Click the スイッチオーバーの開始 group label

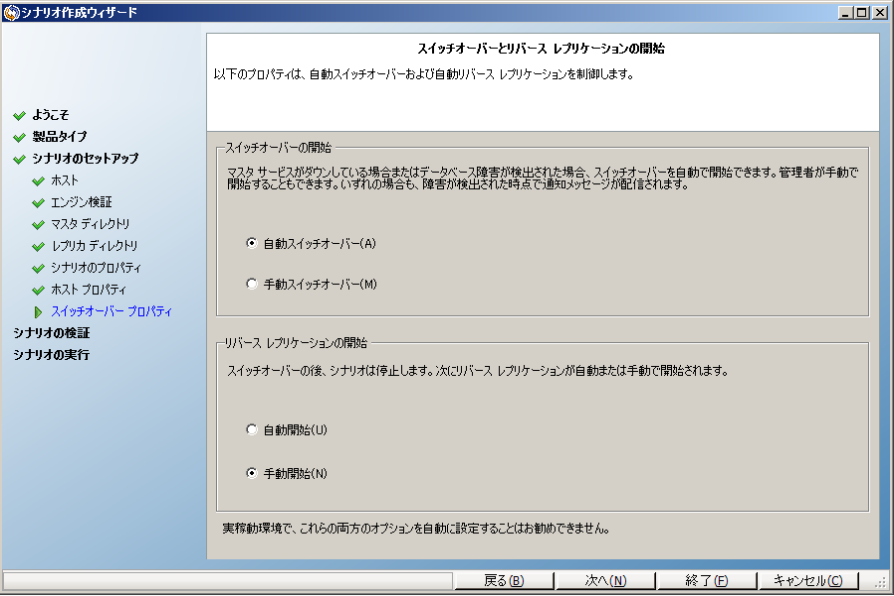pos(278,148)
